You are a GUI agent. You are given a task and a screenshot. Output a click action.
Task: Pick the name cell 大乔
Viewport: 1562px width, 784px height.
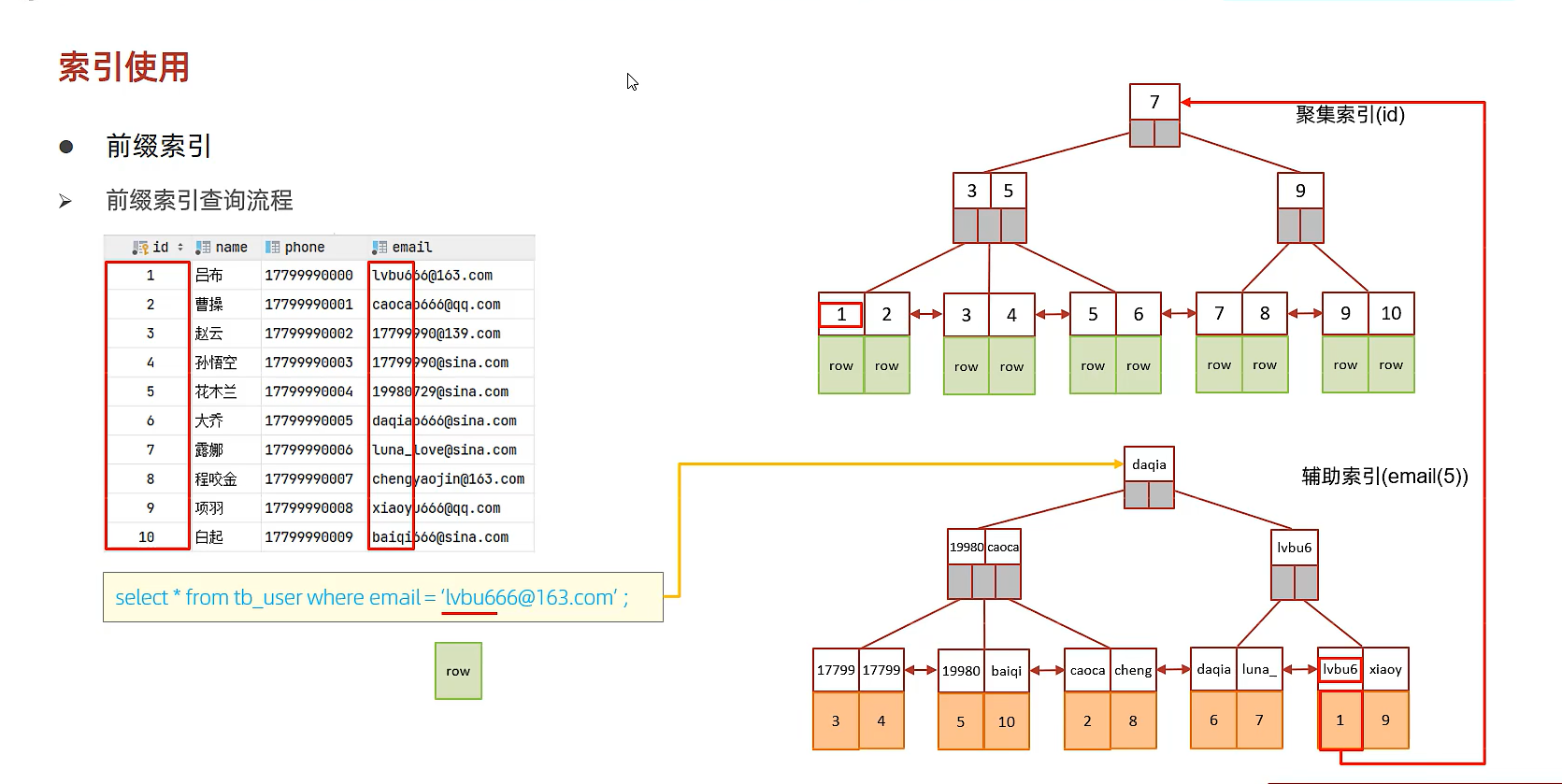(x=208, y=421)
